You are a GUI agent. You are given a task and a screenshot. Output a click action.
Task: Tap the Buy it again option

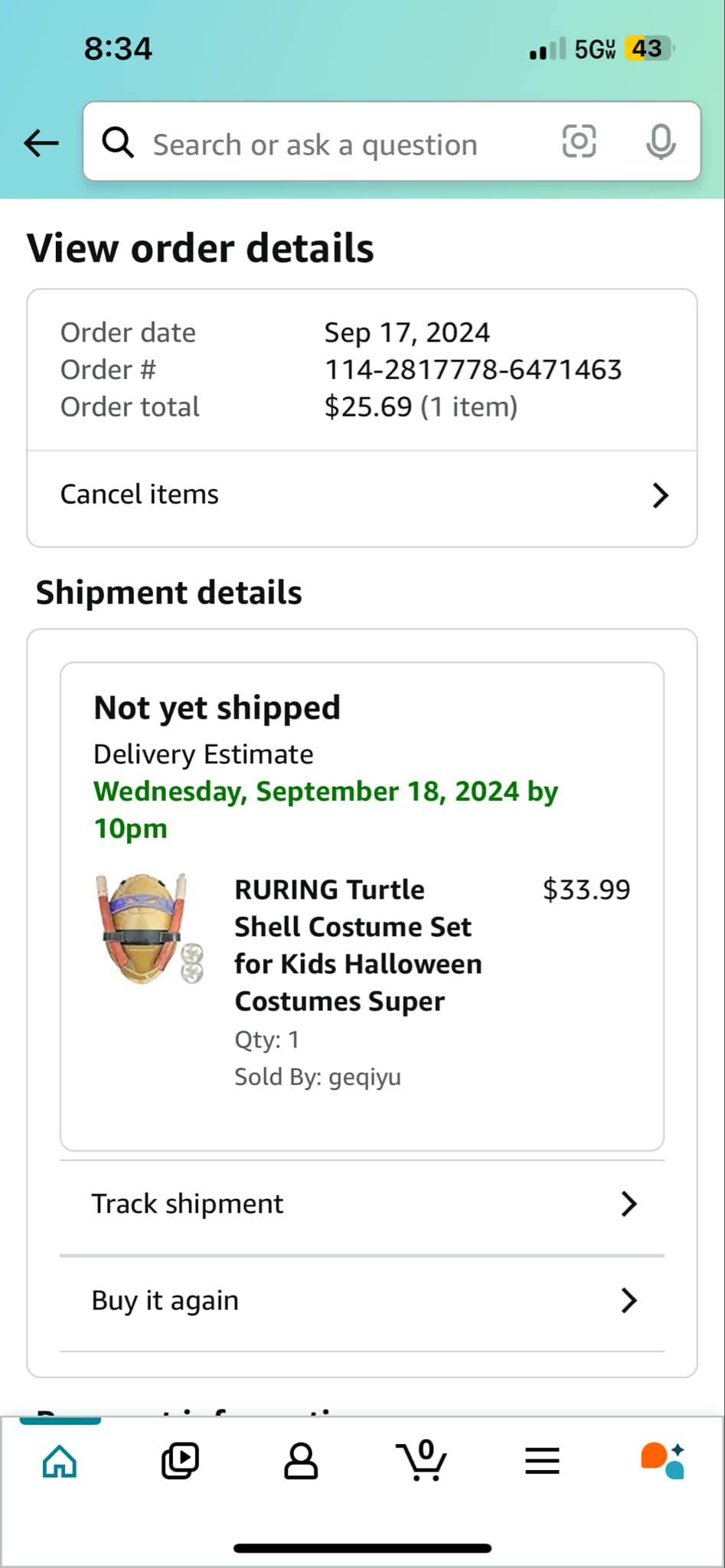pos(165,1300)
